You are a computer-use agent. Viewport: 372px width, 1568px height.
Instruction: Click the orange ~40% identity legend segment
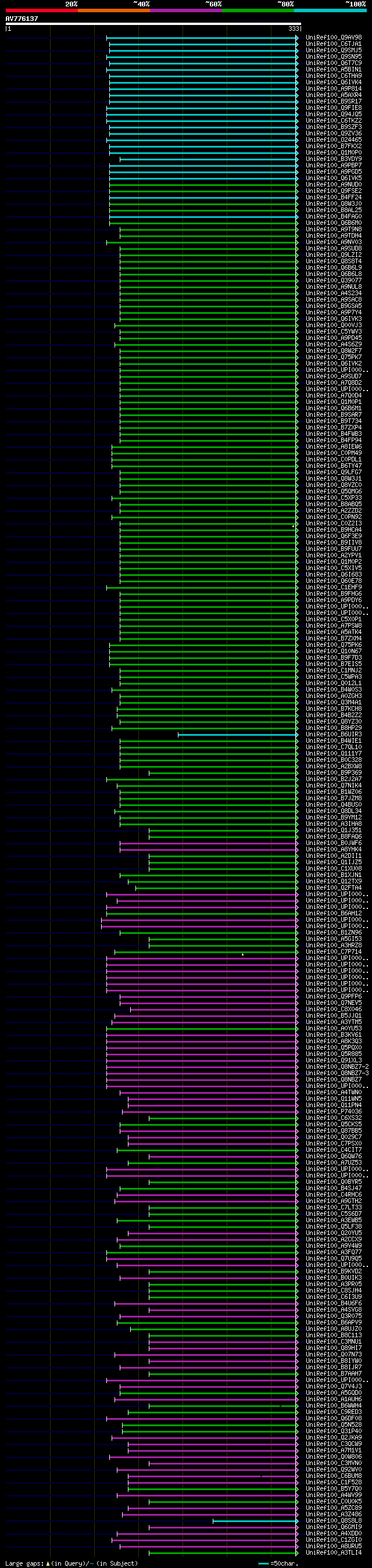114,10
